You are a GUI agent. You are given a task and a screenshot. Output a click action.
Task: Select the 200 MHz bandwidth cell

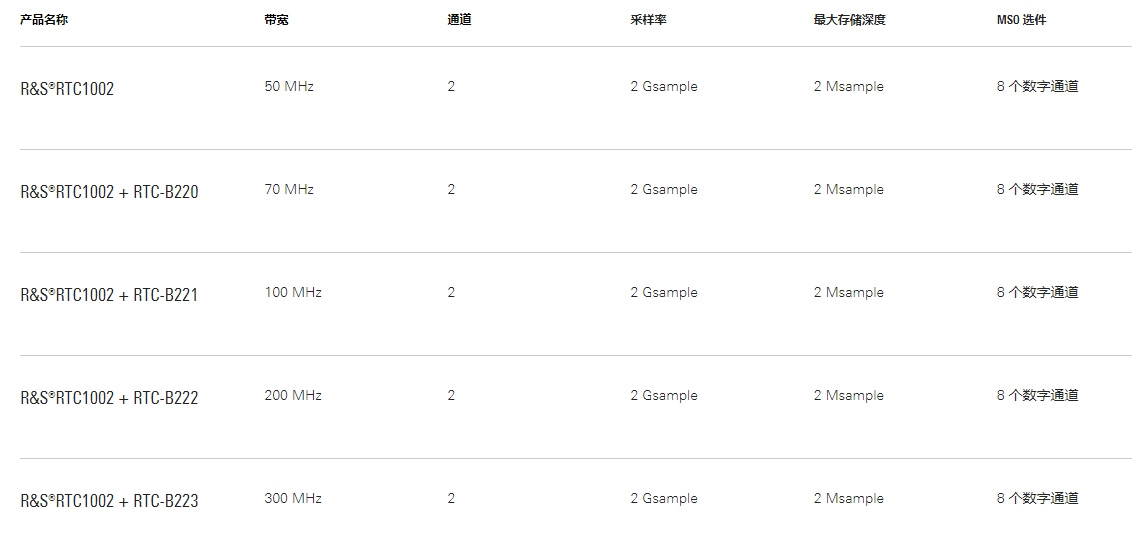coord(293,396)
